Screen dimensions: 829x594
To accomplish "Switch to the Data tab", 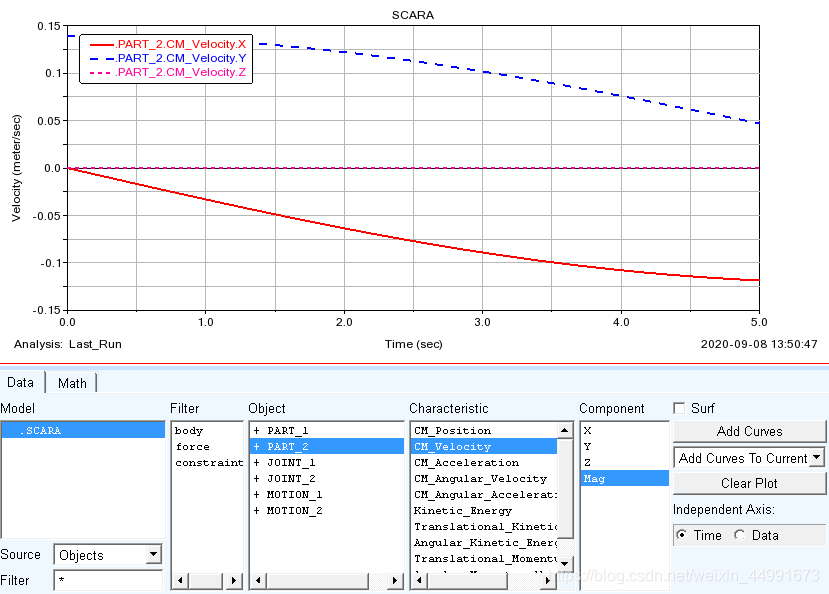I will pos(21,383).
